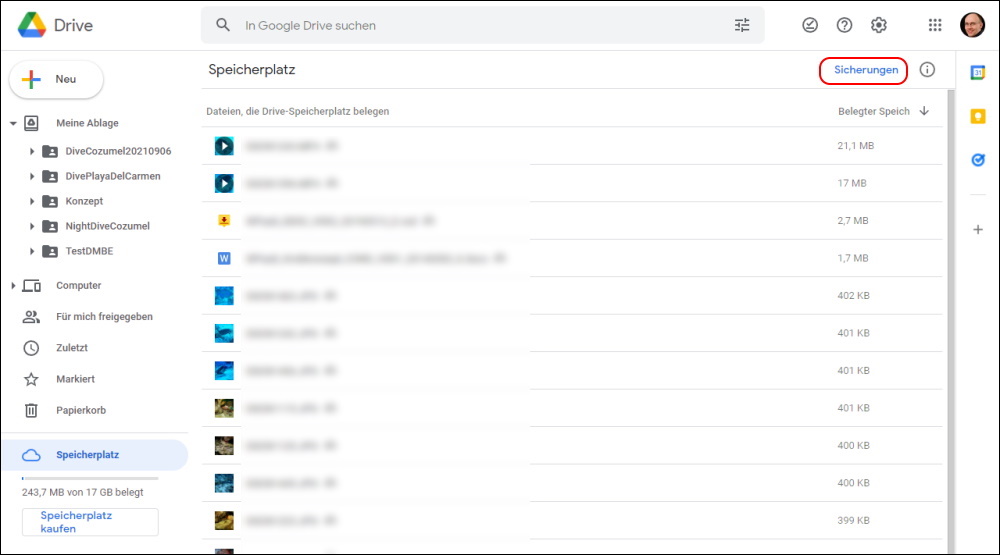This screenshot has width=1000, height=555.
Task: Click Dateien, die Drive-Speicherplatz belegen header
Action: coord(297,111)
